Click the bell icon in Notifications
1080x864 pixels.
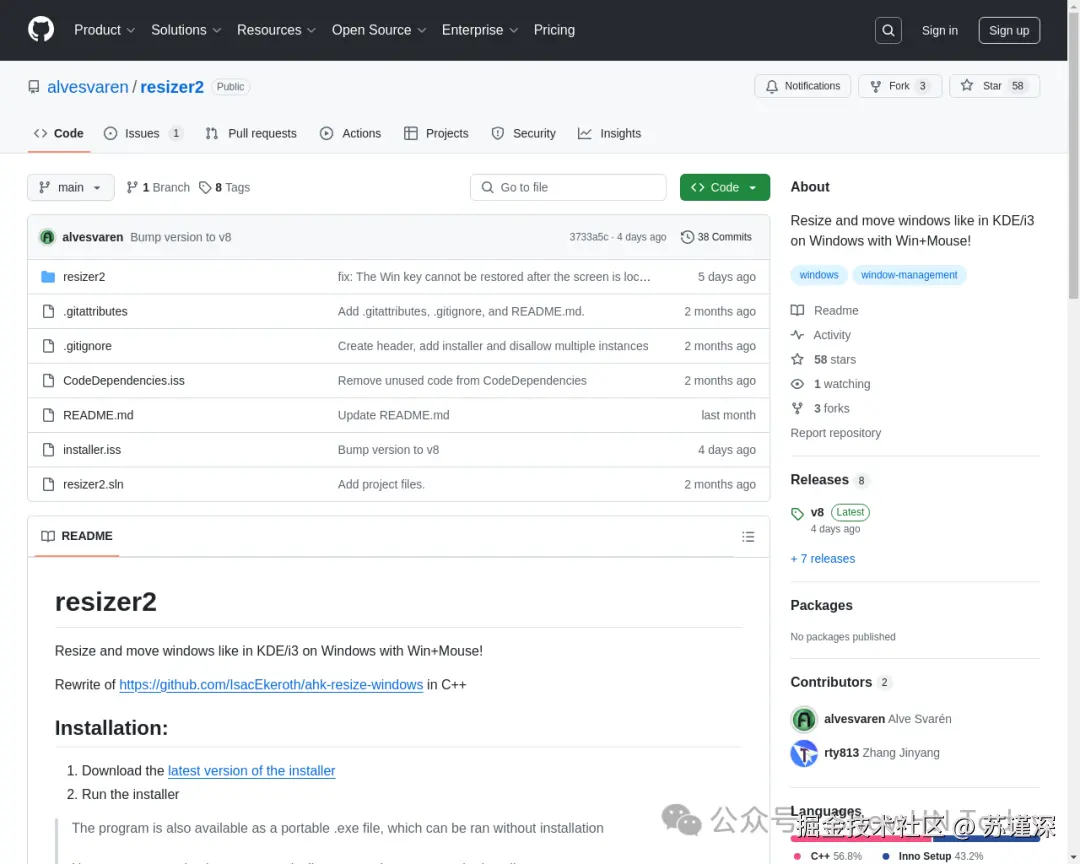coord(771,86)
